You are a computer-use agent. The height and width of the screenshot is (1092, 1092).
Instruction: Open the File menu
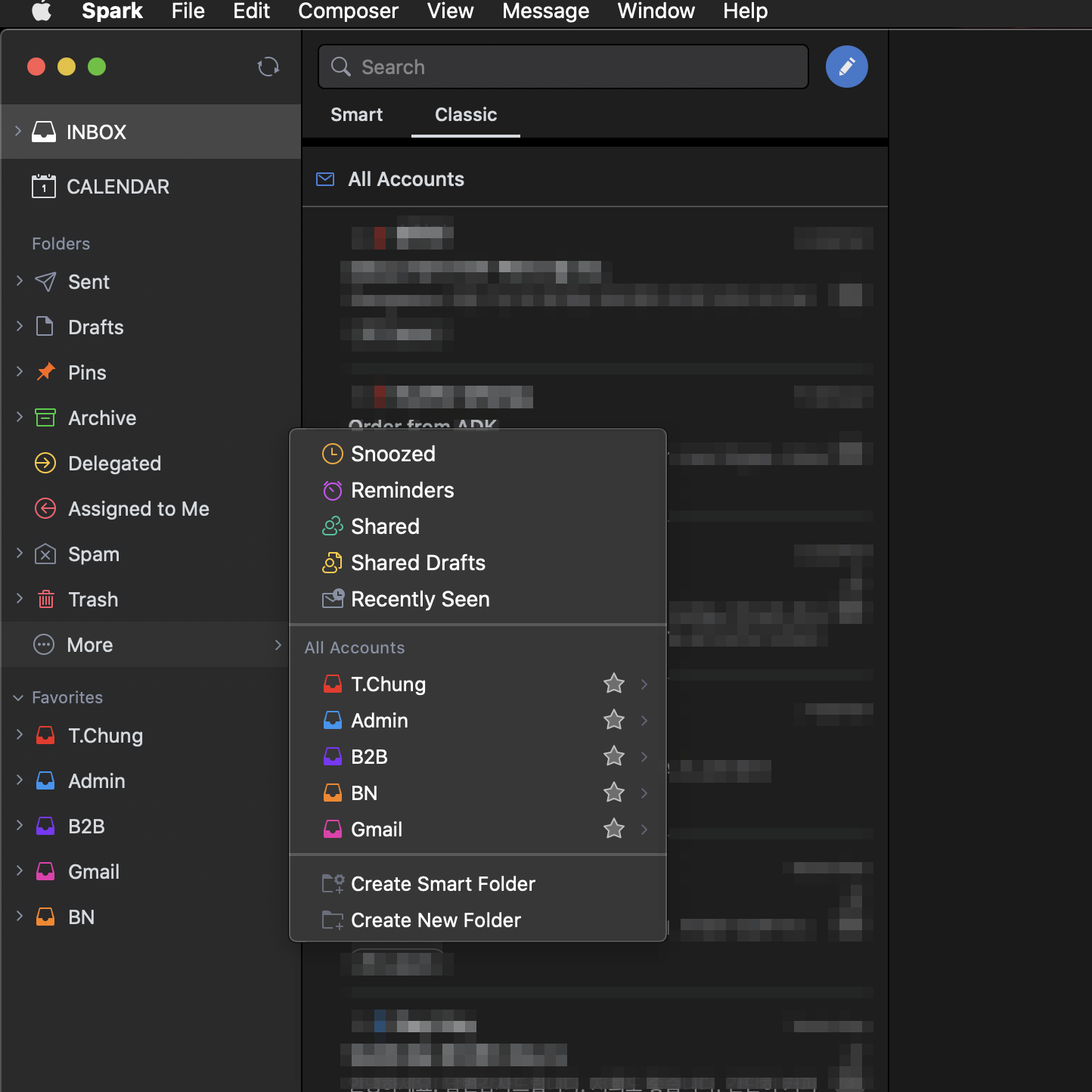(188, 11)
